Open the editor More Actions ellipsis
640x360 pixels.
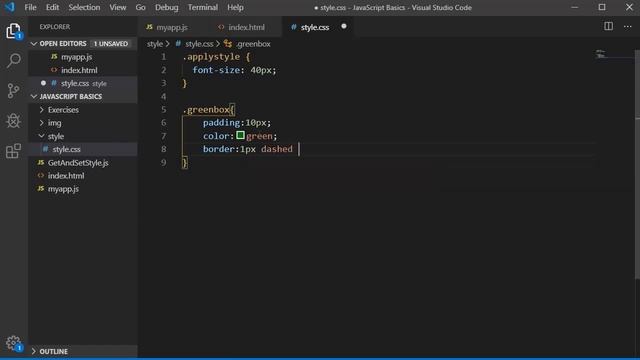(627, 27)
